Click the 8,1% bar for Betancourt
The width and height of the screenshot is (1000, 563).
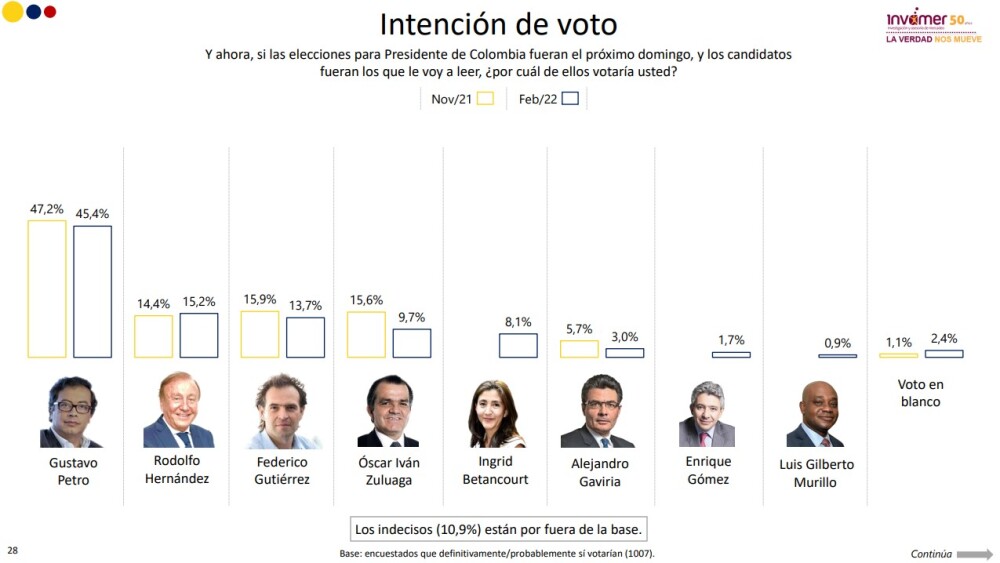pos(518,346)
